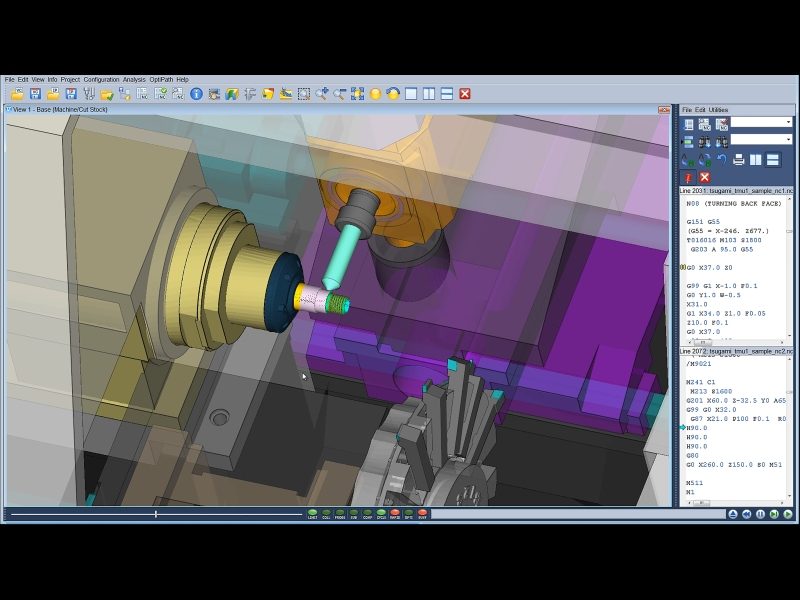This screenshot has height=600, width=800.
Task: Click the first open folder toolbar icon
Action: click(18, 94)
